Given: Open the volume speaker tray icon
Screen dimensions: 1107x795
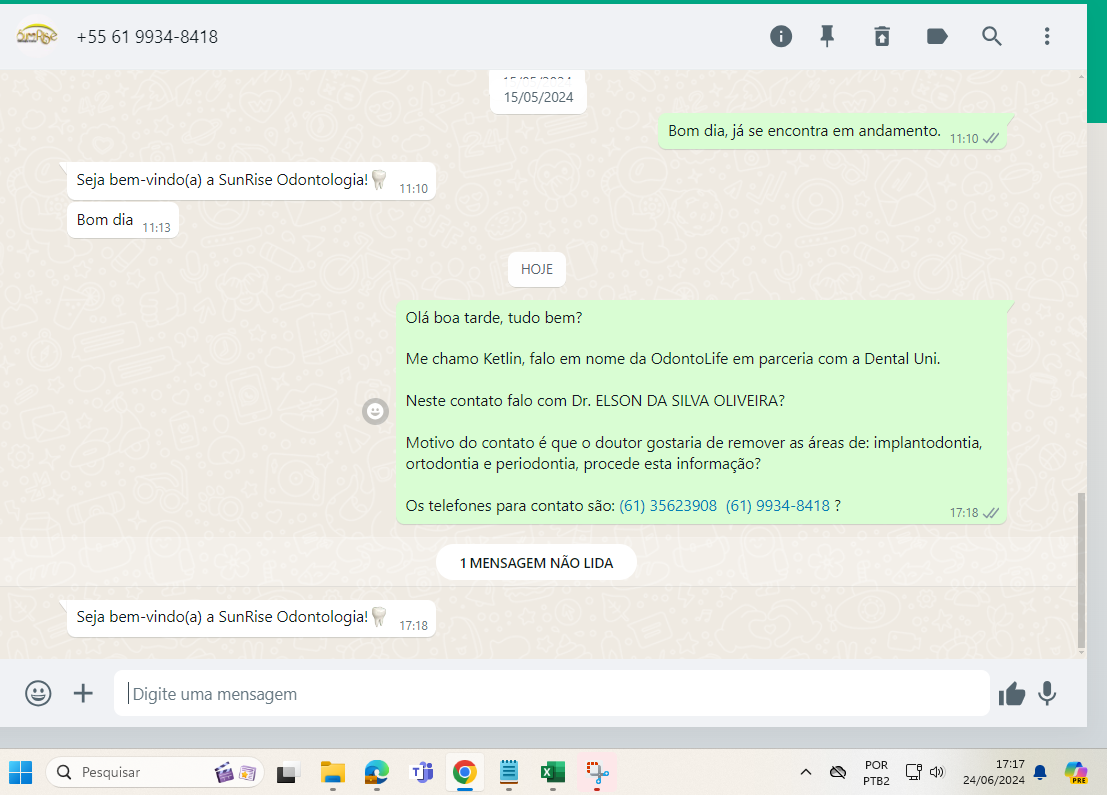Looking at the screenshot, I should pos(937,772).
